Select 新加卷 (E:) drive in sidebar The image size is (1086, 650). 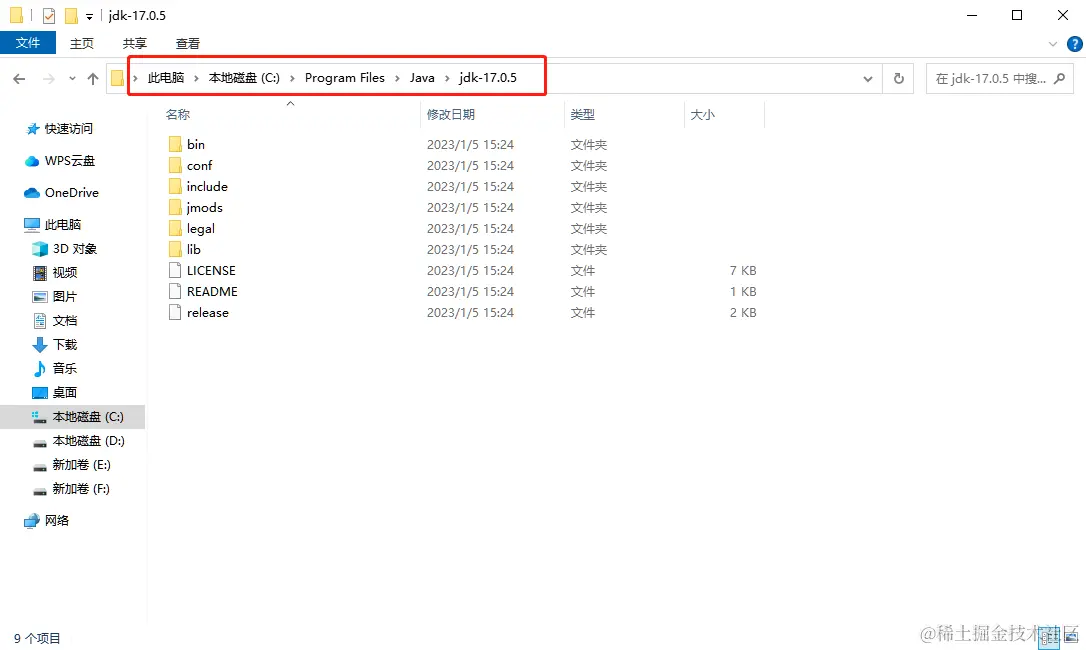point(81,465)
